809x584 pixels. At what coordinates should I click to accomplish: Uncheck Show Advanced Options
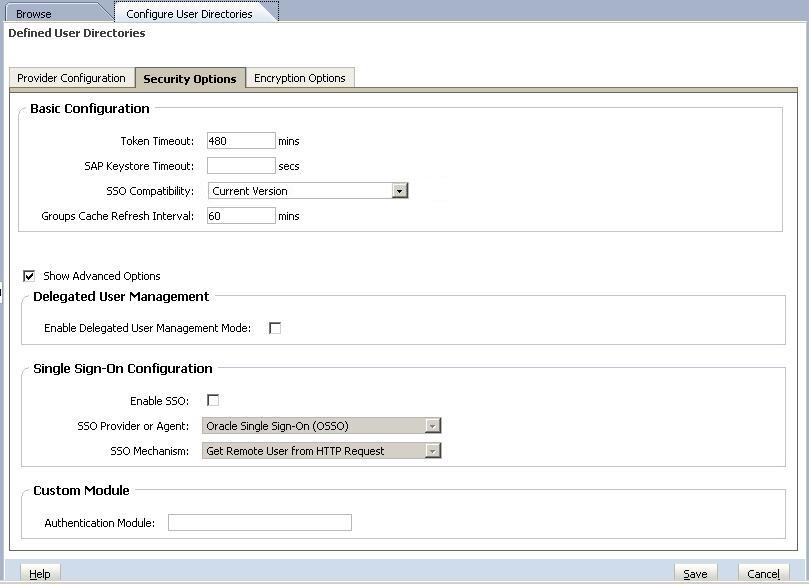pos(29,276)
